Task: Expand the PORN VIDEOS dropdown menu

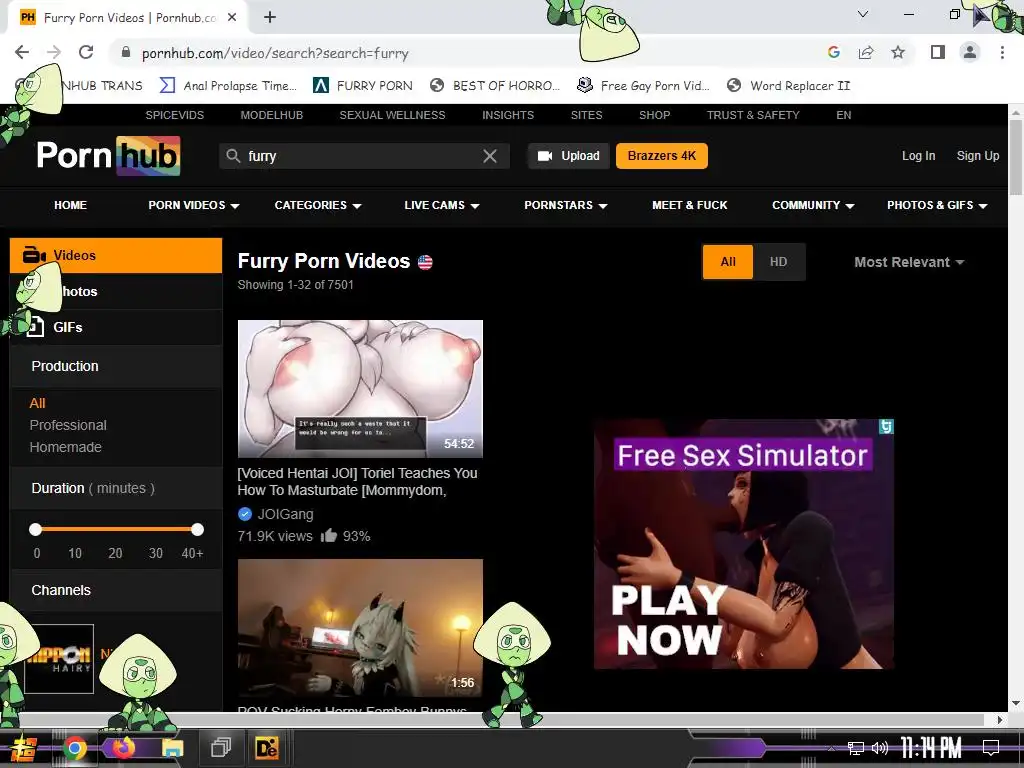Action: (194, 205)
